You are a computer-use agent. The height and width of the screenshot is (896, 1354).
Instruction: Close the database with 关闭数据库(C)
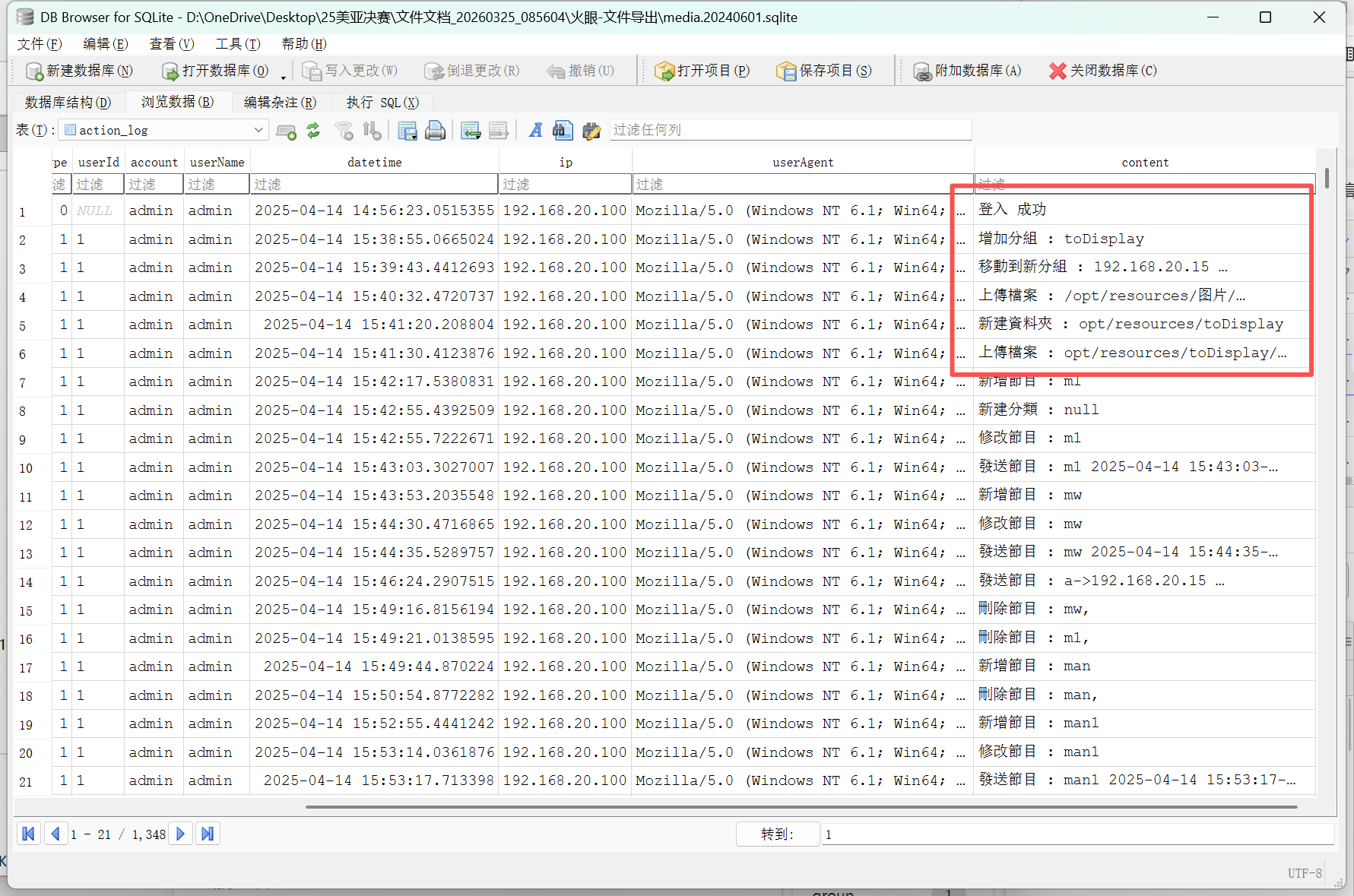tap(1102, 71)
